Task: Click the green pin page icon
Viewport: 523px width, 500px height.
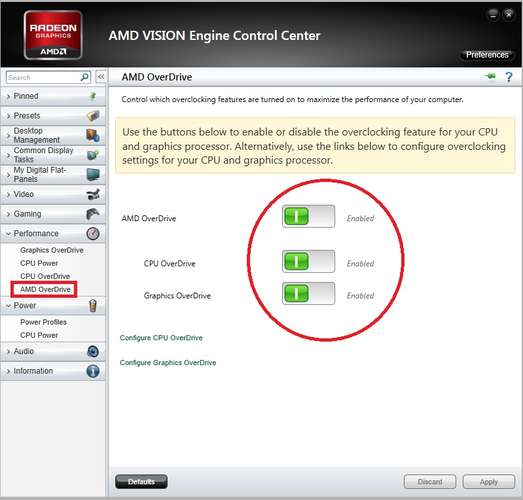Action: (x=490, y=76)
